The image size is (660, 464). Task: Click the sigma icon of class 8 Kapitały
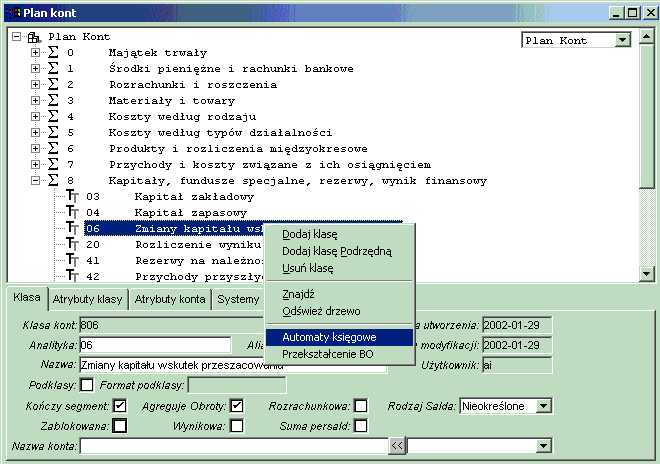[x=53, y=180]
